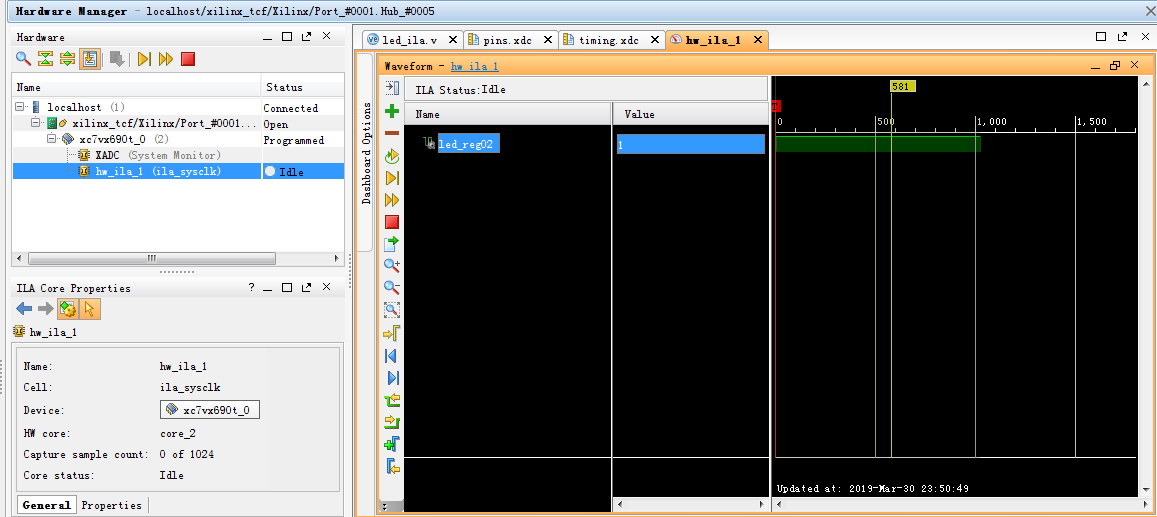
Task: Open the hw_ila_1 link in Waveform title
Action: click(474, 66)
